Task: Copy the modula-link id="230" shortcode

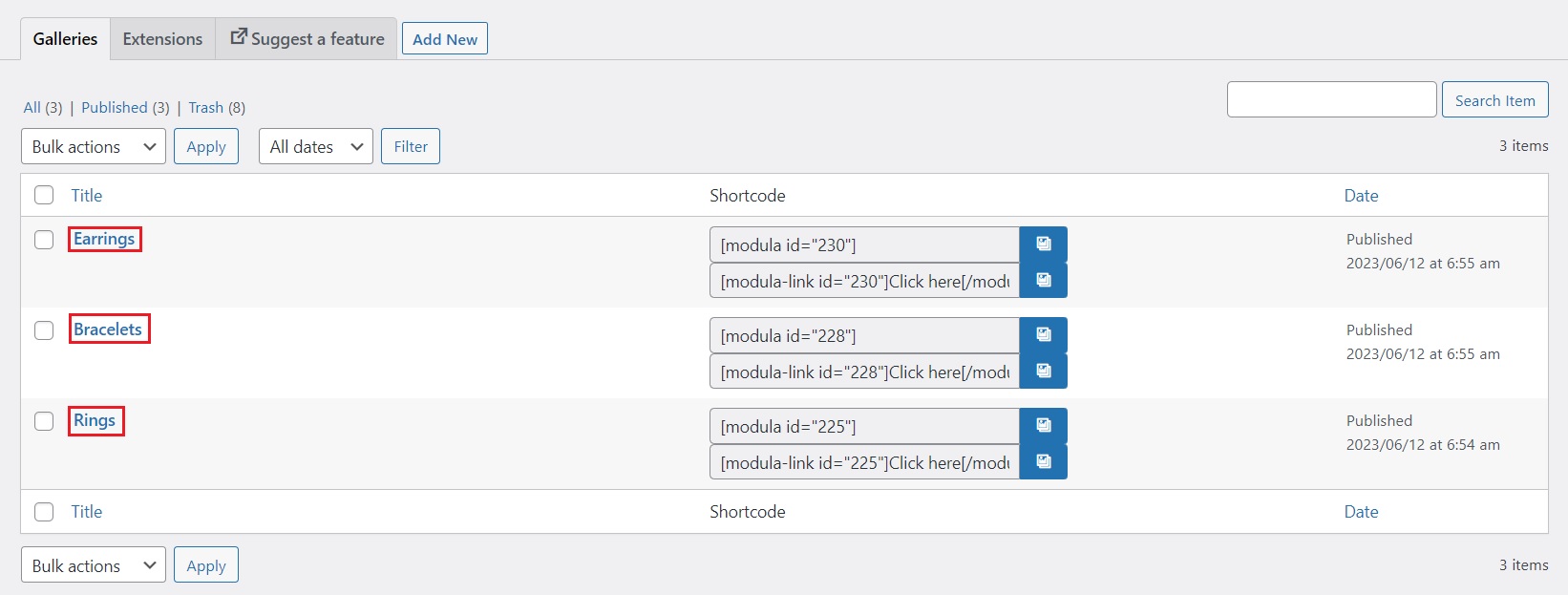Action: coord(1043,281)
